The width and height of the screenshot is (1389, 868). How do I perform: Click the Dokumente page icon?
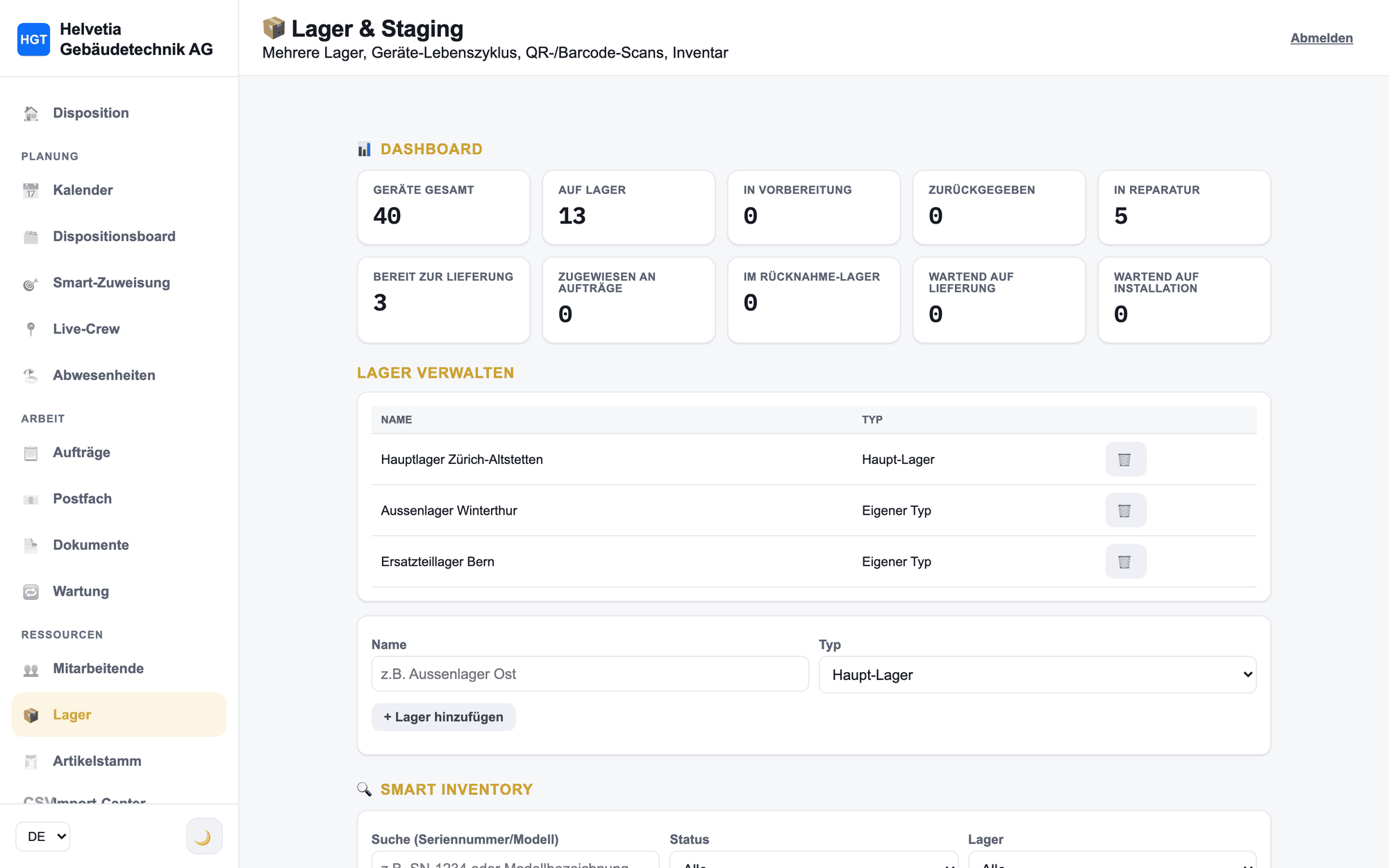31,545
